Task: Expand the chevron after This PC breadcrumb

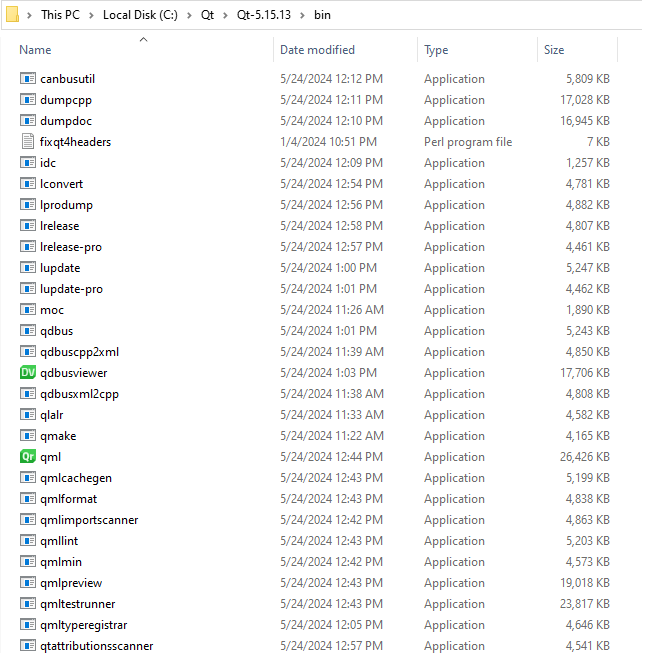Action: [x=93, y=16]
